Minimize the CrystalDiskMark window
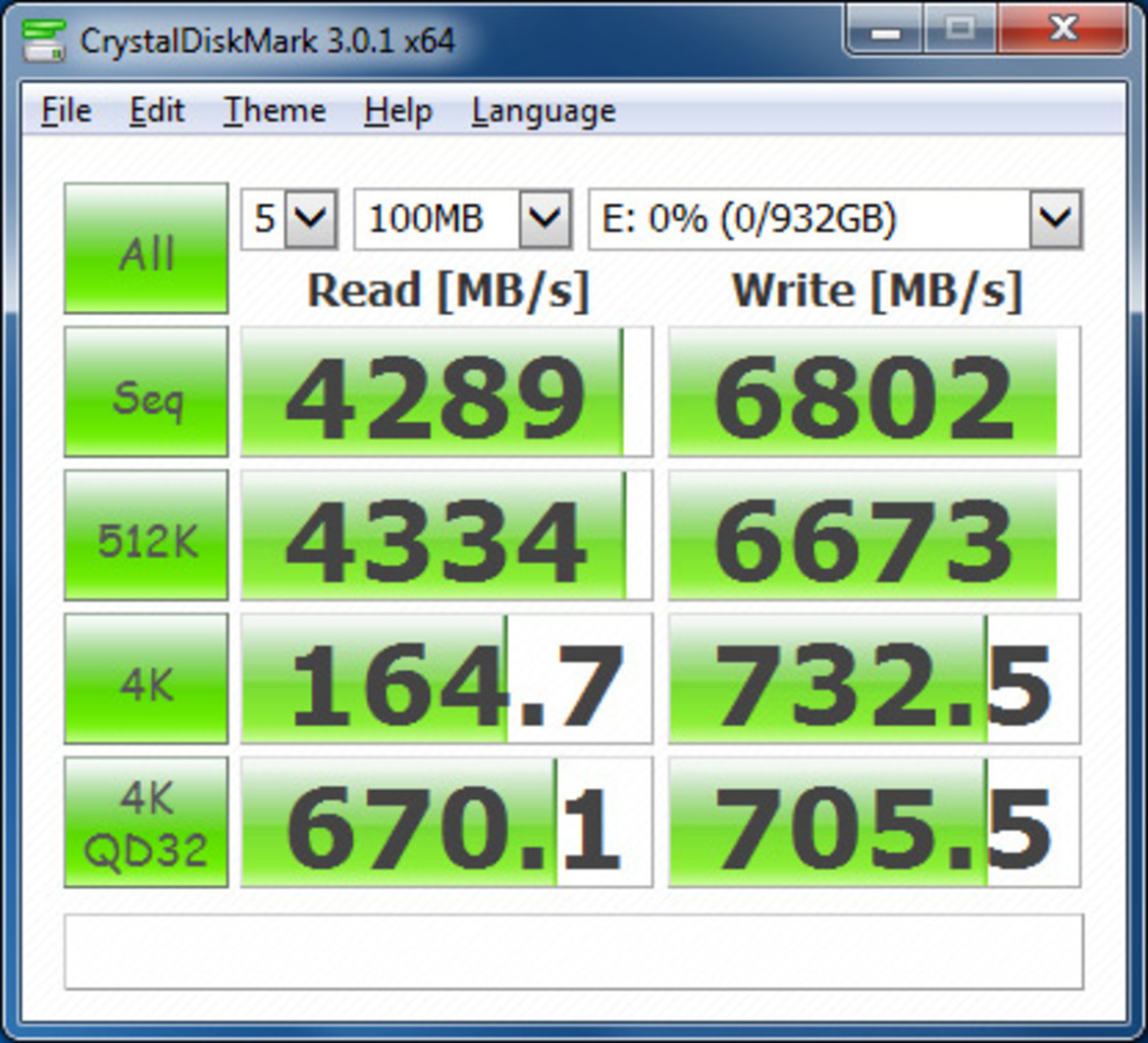 pyautogui.click(x=885, y=30)
